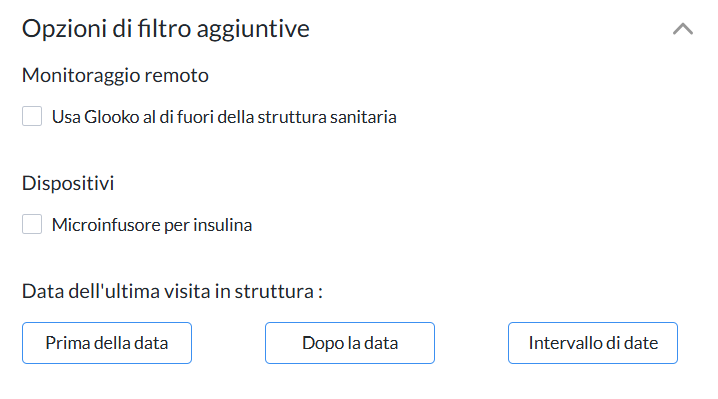The width and height of the screenshot is (718, 399).
Task: Select the Prima della data button
Action: coord(107,343)
